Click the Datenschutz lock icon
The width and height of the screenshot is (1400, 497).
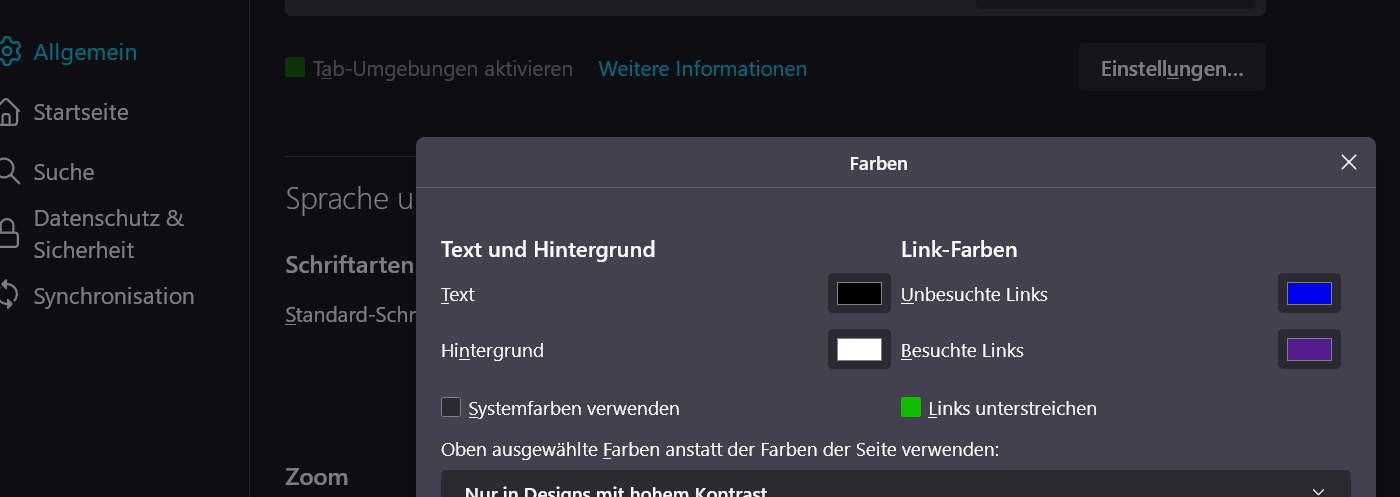click(x=9, y=234)
